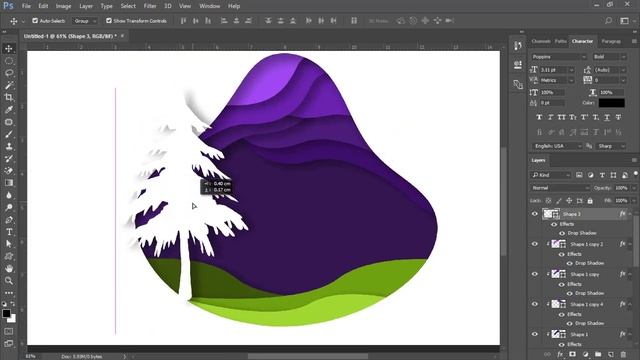Open the Group auto-select dropdown
Viewport: 640px width, 360px height.
85,20
